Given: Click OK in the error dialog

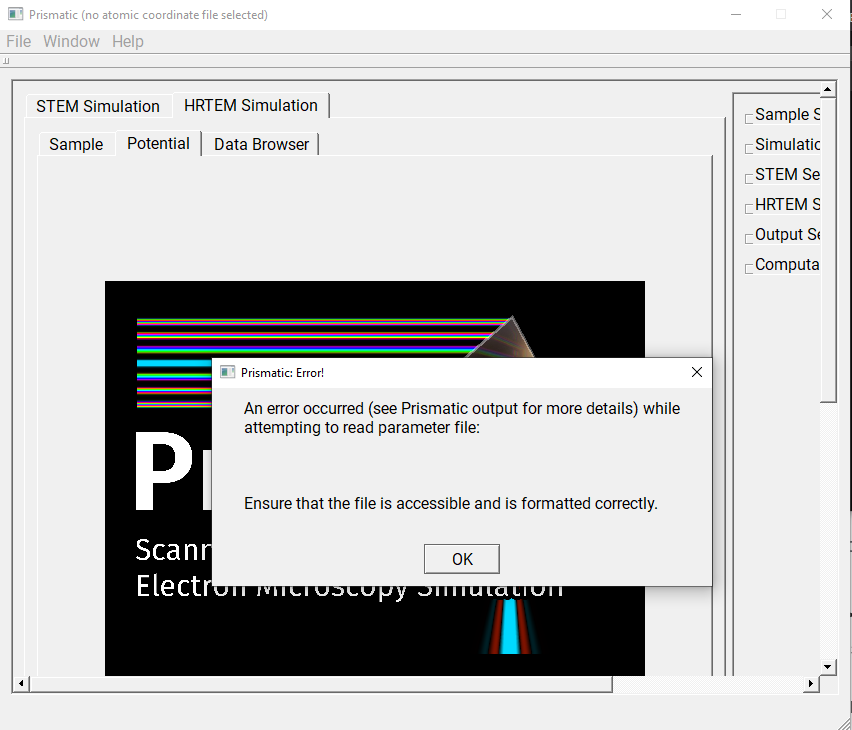Looking at the screenshot, I should (x=461, y=559).
